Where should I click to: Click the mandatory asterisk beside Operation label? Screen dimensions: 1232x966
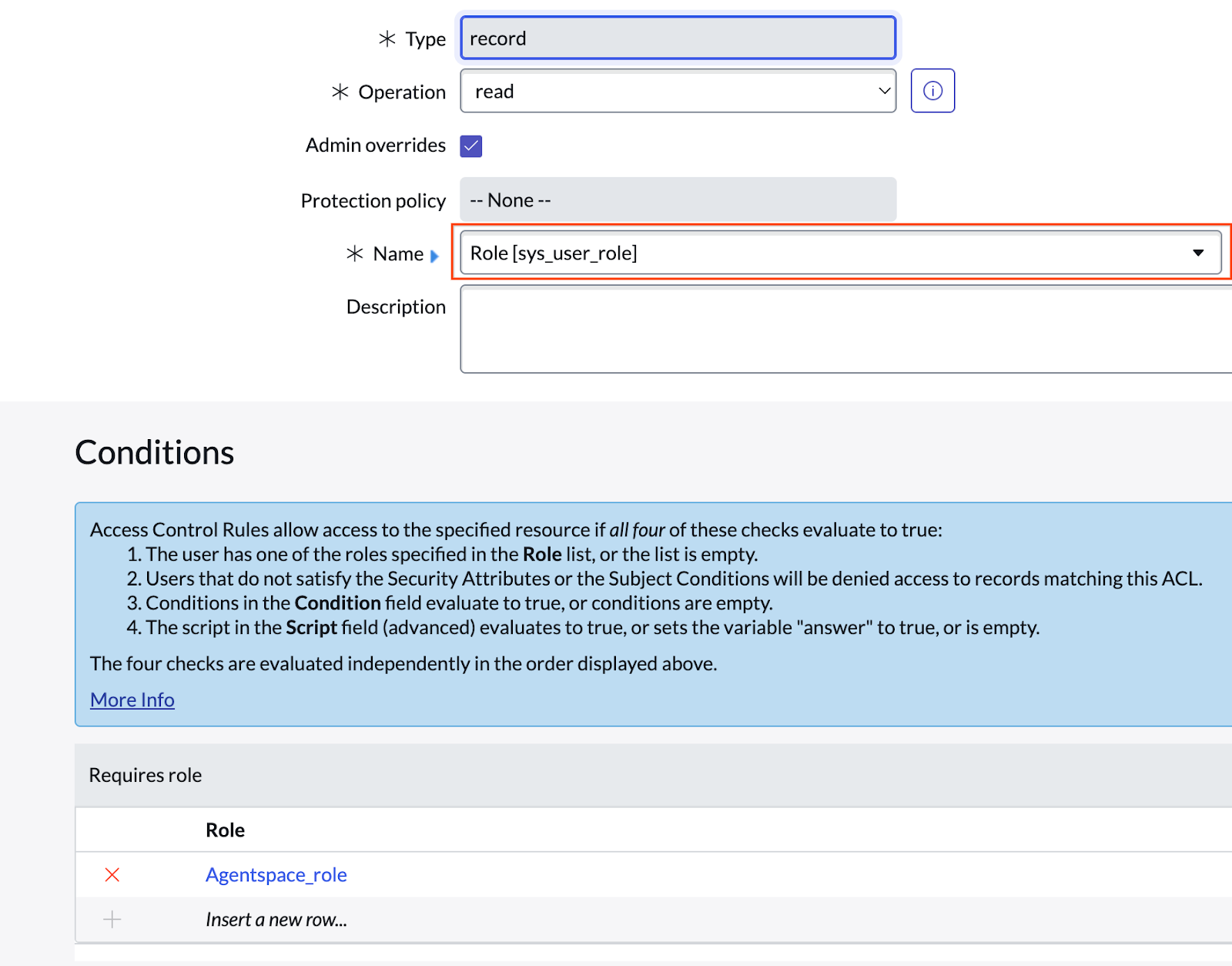coord(340,92)
